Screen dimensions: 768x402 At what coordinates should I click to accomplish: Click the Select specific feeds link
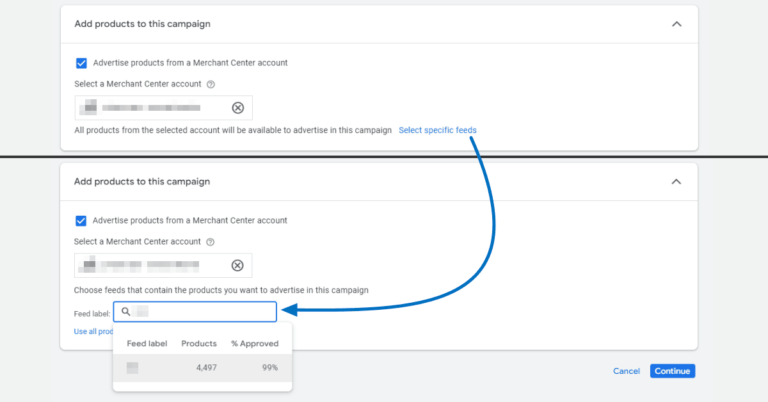[437, 130]
